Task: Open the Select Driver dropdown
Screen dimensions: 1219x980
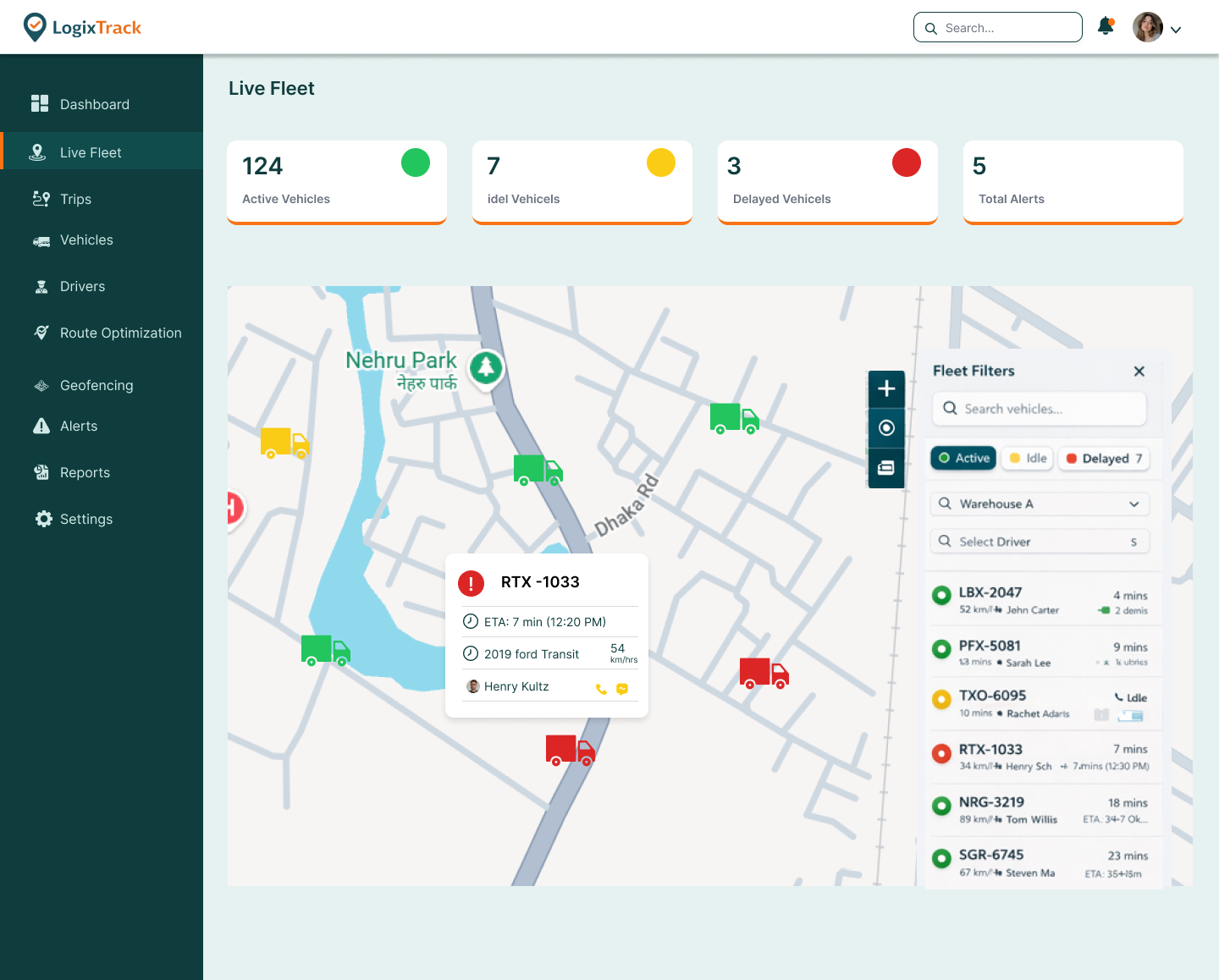Action: (1040, 542)
